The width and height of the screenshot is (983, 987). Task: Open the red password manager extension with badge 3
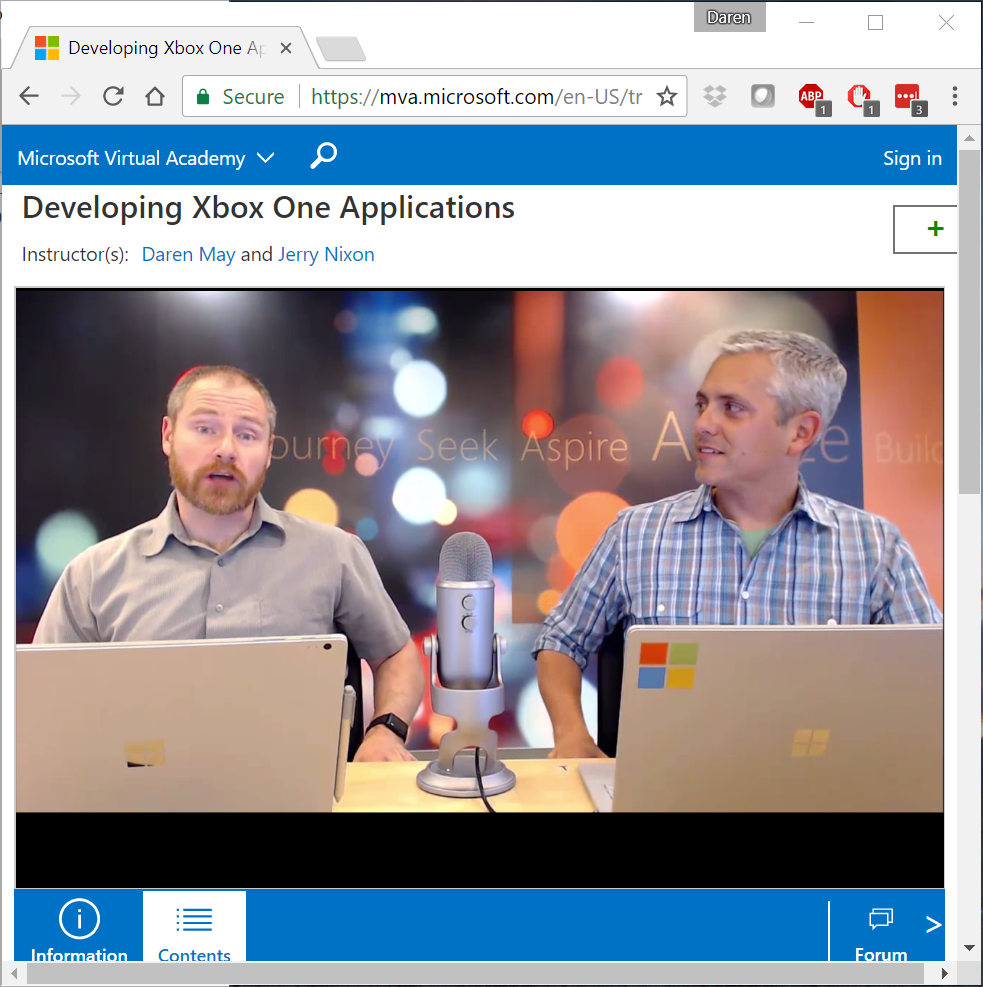909,98
